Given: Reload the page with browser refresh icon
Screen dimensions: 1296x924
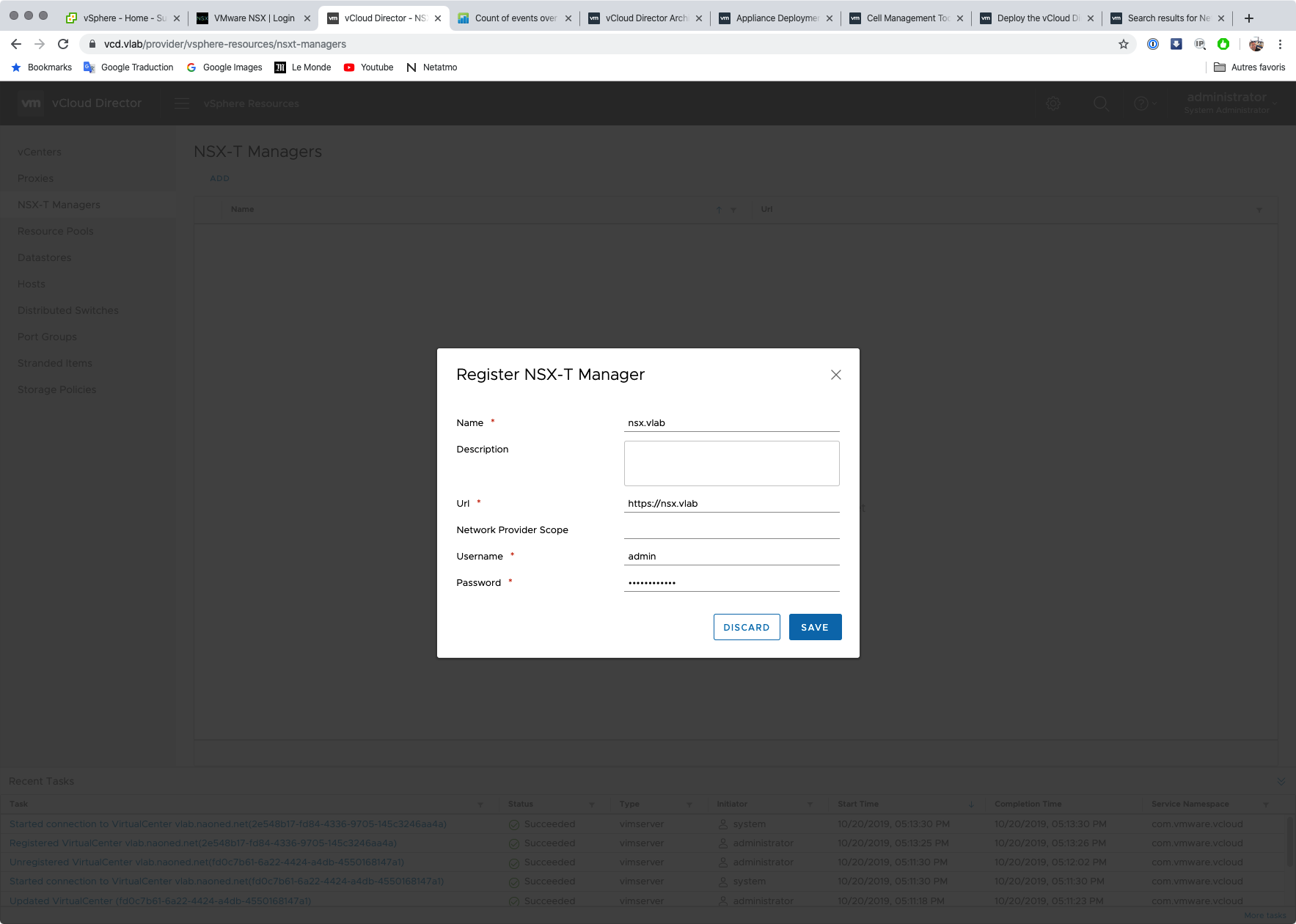Looking at the screenshot, I should pos(63,44).
